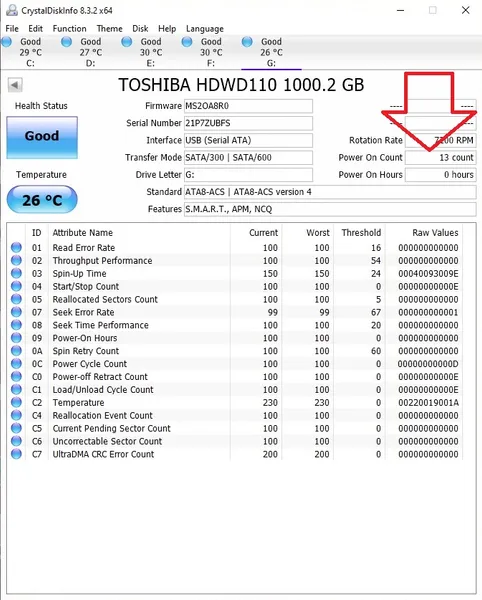Click the status orb for Spin Retry Count

[16, 351]
